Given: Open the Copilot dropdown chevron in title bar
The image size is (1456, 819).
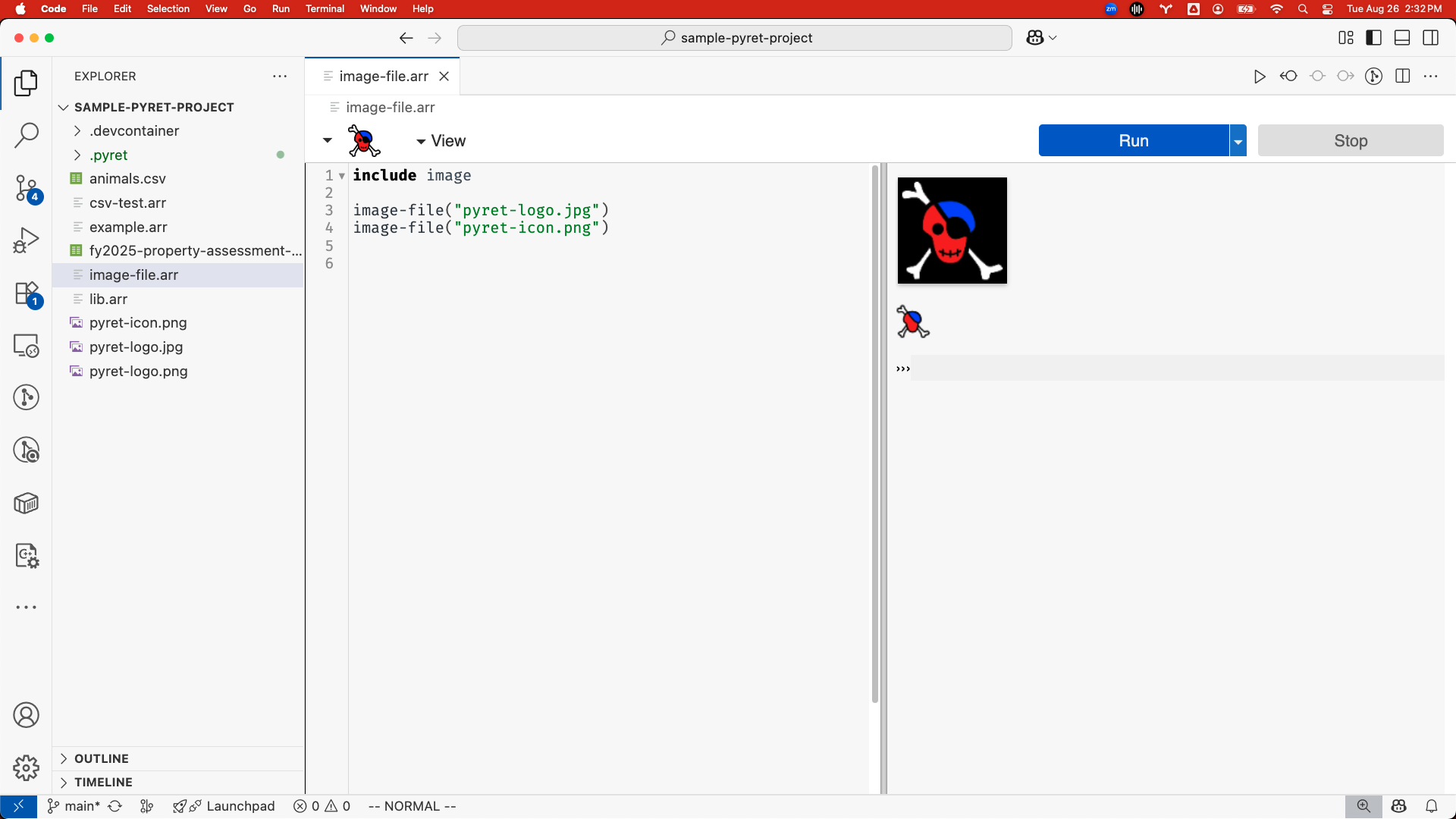Looking at the screenshot, I should [1053, 38].
